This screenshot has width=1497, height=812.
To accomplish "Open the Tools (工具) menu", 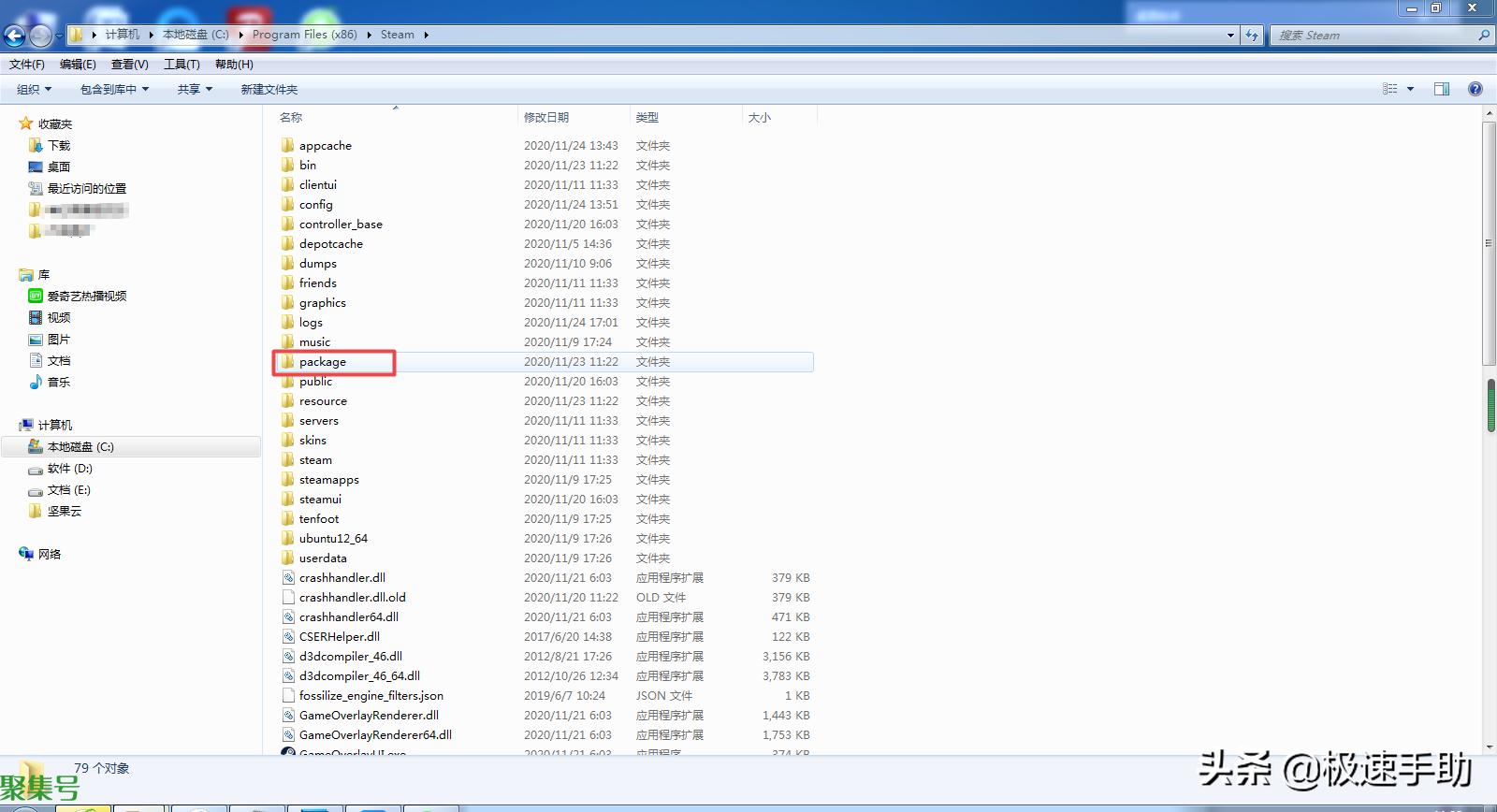I will click(182, 65).
